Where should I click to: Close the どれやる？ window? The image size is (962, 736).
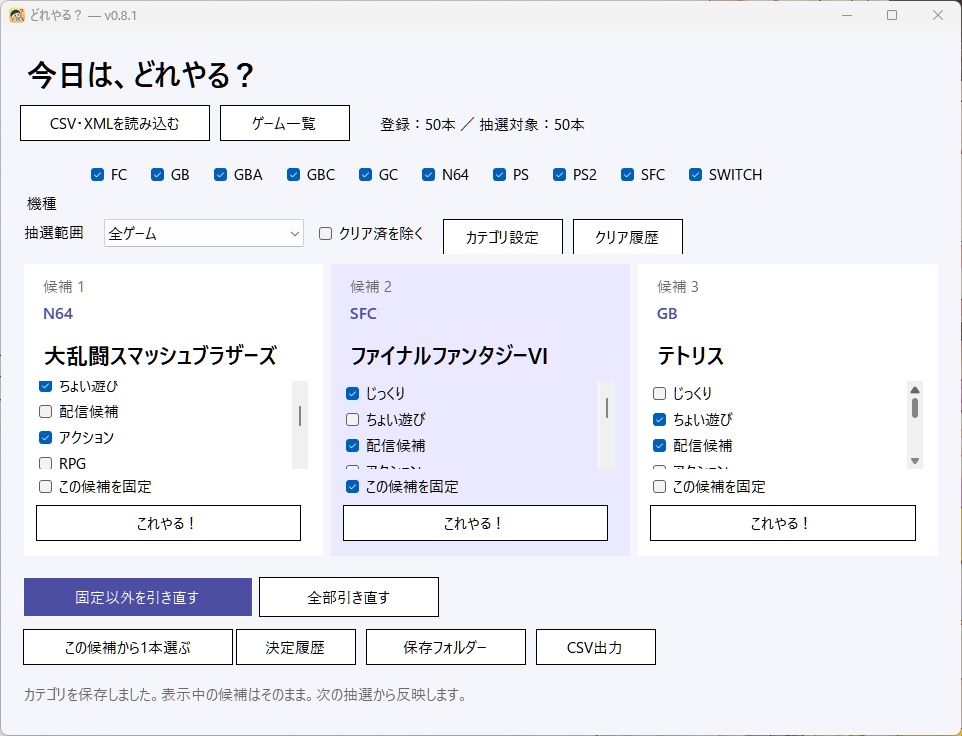(x=938, y=15)
